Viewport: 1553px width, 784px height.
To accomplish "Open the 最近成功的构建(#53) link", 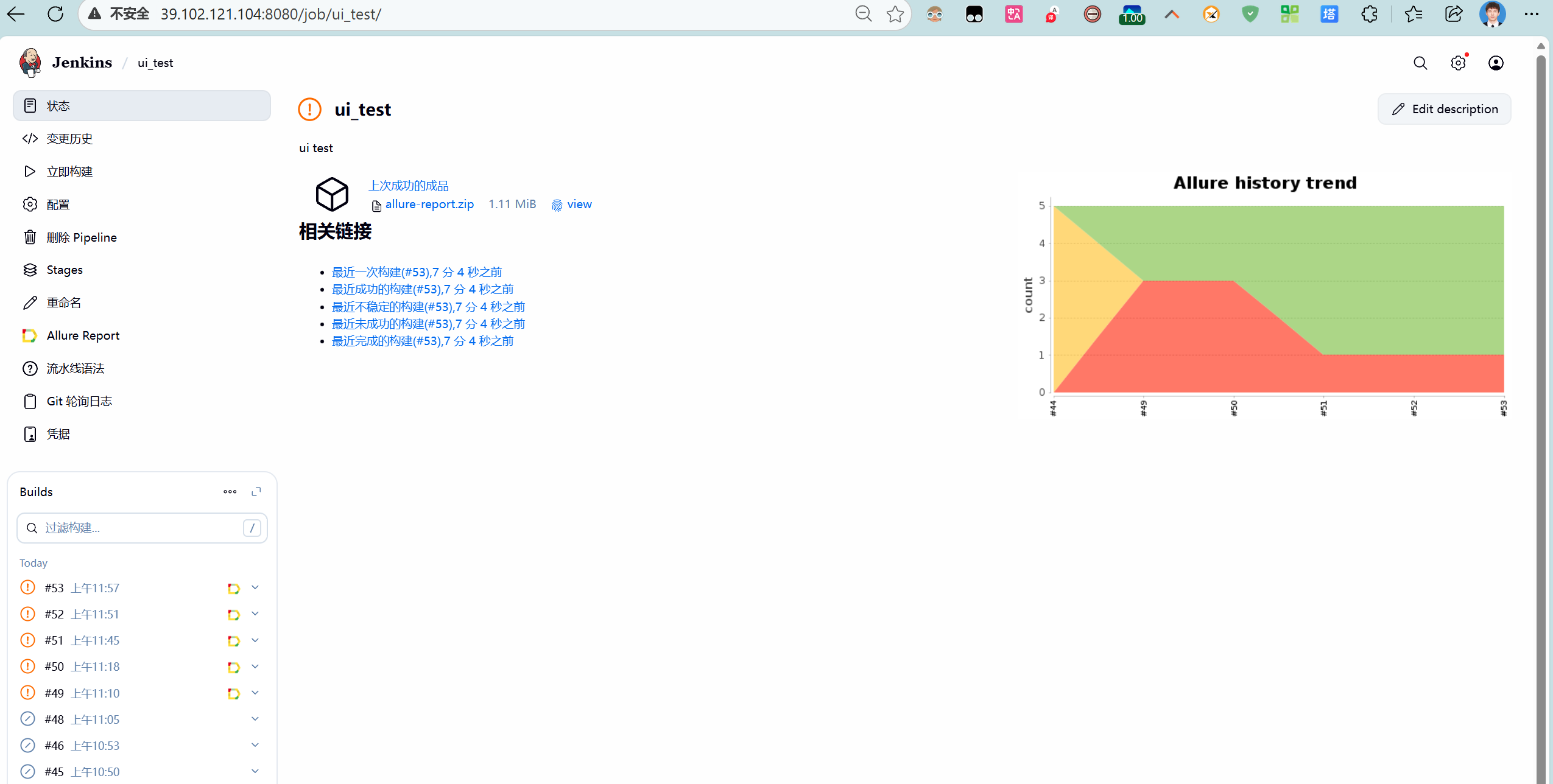I will [422, 290].
